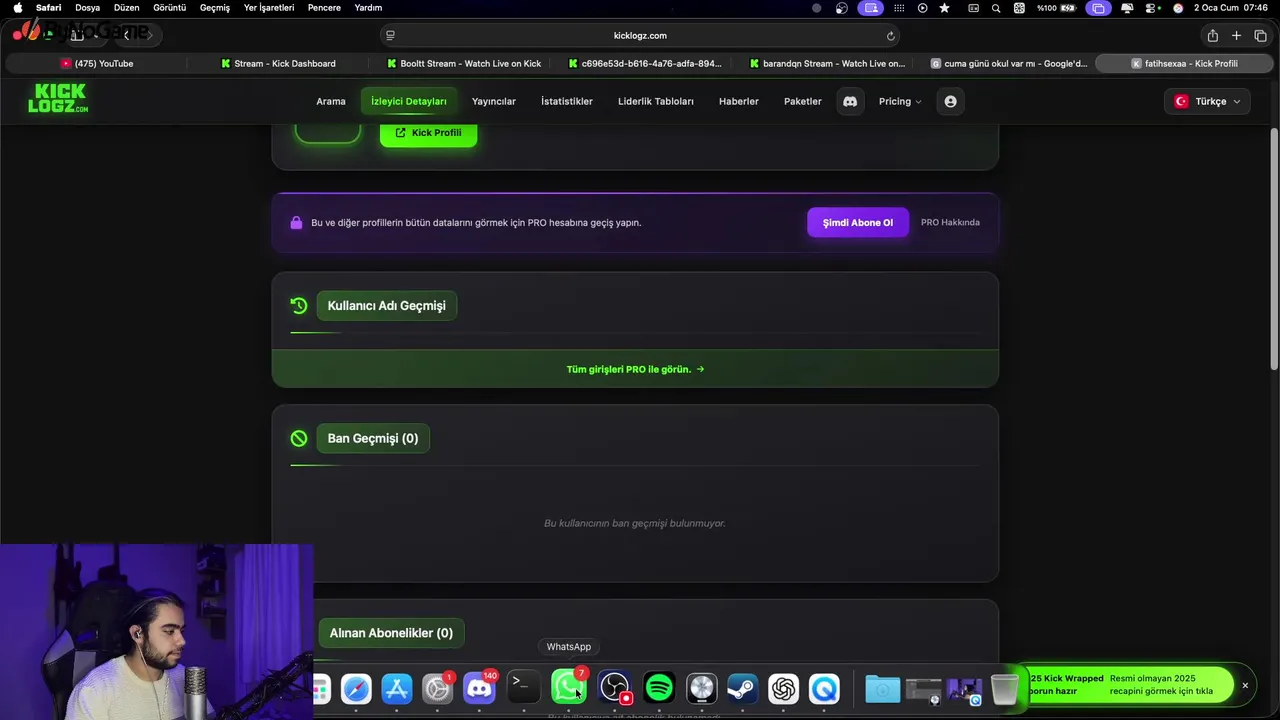1280x720 pixels.
Task: Open the user account icon in navbar
Action: 950,101
